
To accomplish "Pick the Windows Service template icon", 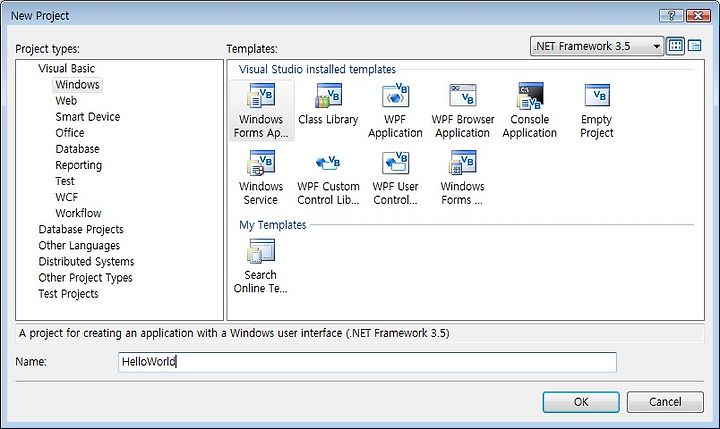I will click(x=261, y=163).
